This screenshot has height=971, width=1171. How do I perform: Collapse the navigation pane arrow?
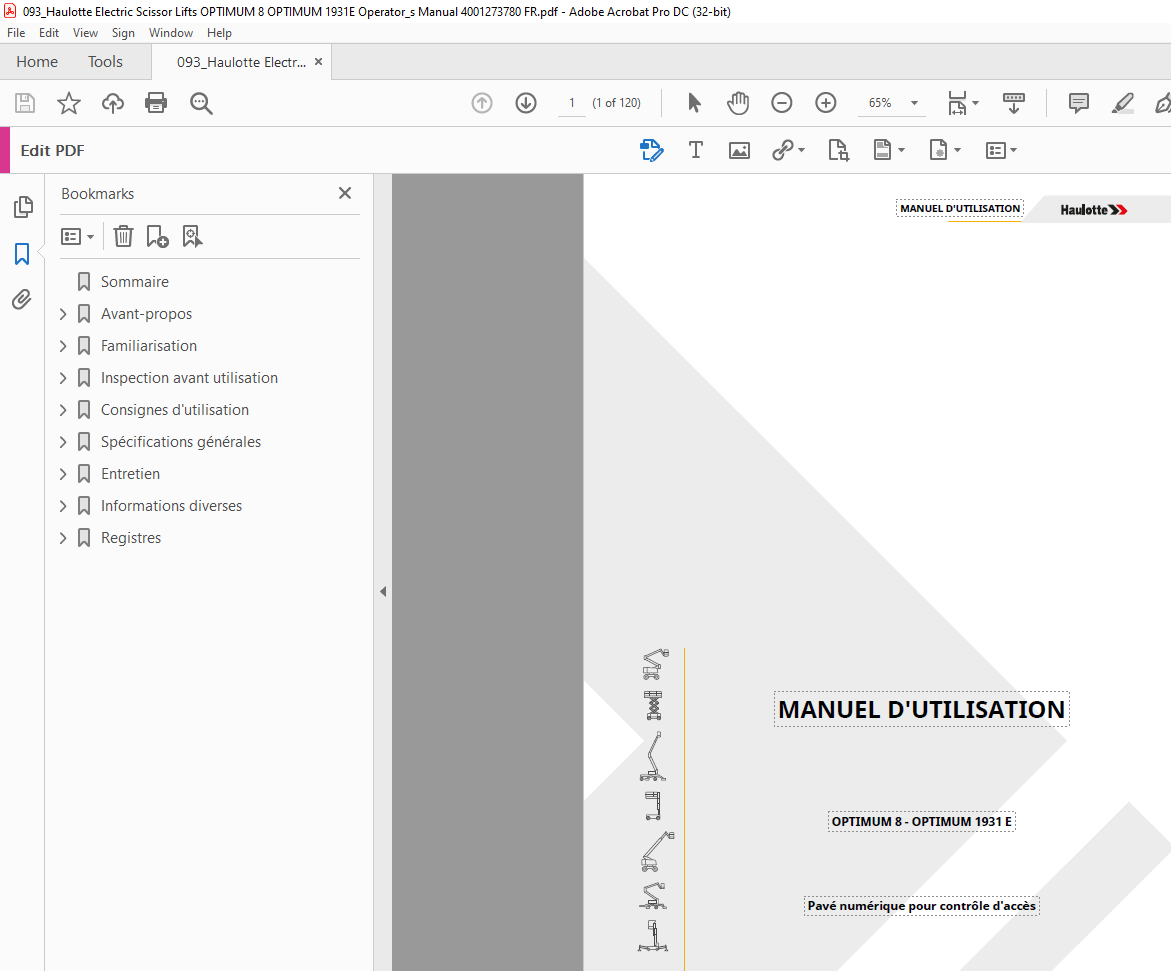[383, 592]
